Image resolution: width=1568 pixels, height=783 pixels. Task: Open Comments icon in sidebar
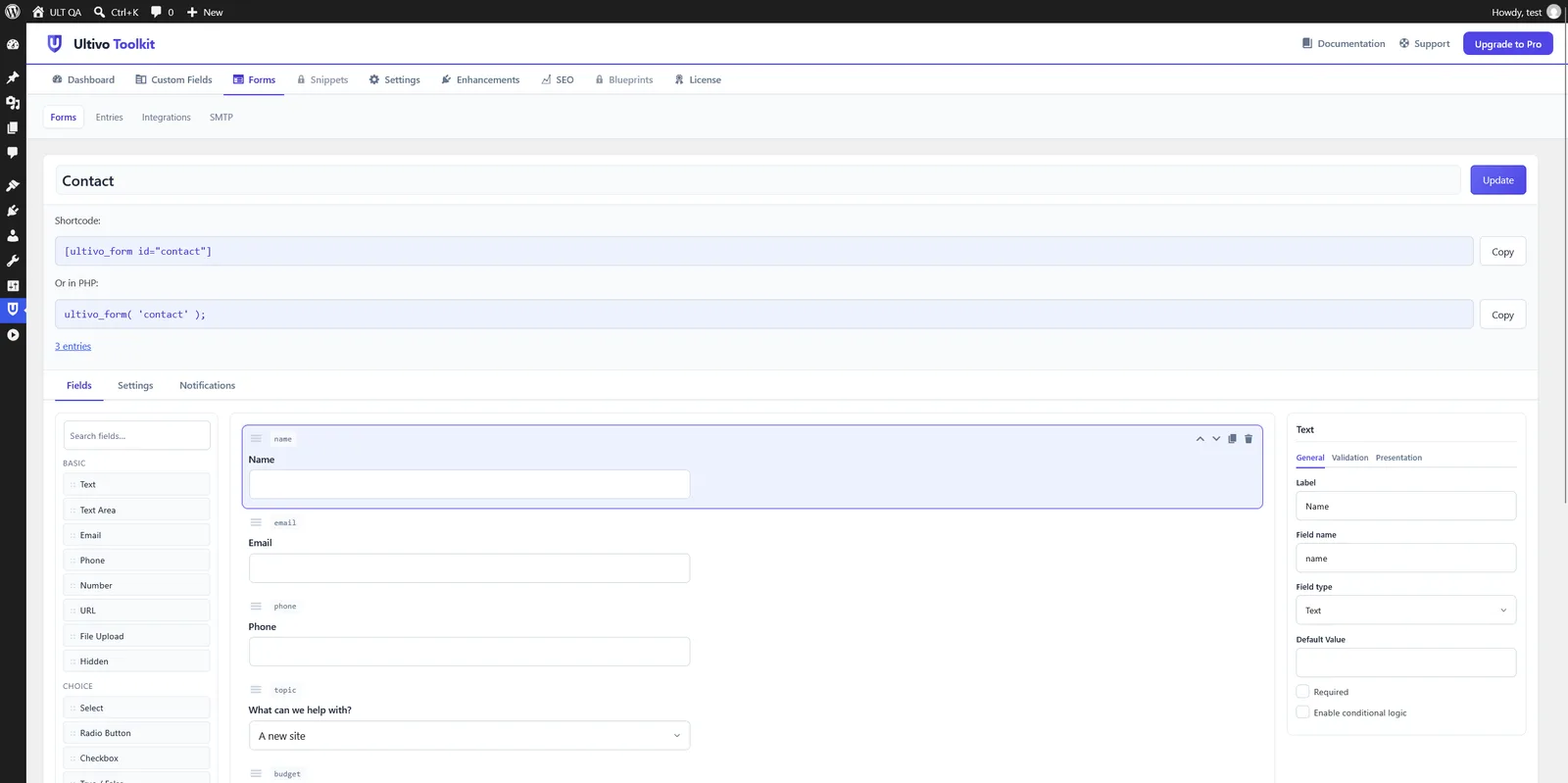[x=13, y=153]
